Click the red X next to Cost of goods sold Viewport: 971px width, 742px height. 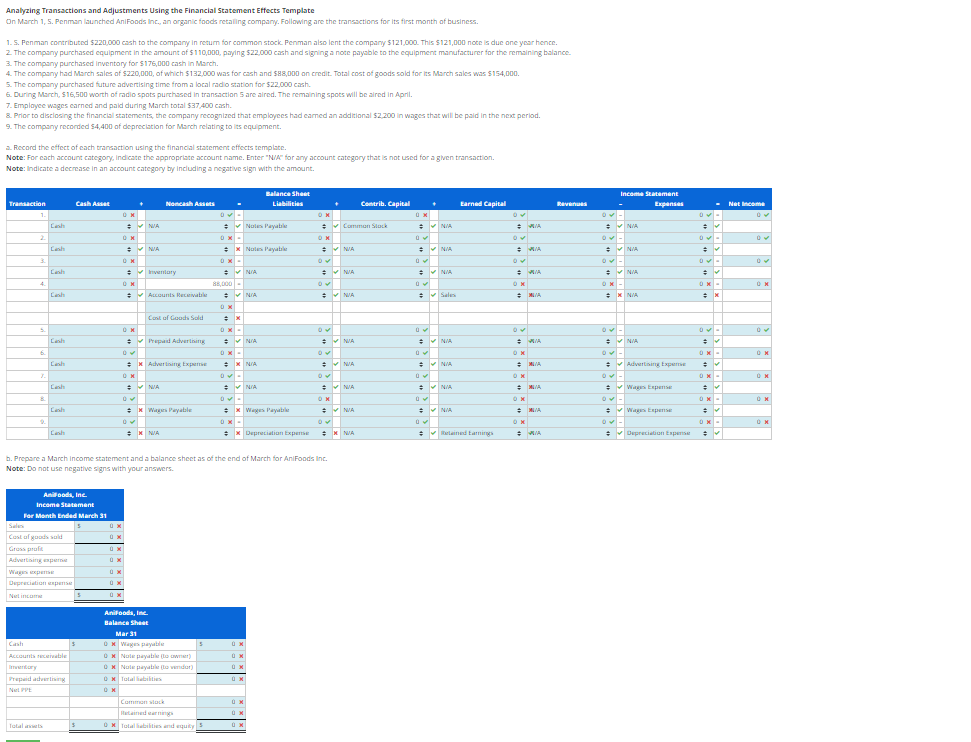(x=119, y=537)
